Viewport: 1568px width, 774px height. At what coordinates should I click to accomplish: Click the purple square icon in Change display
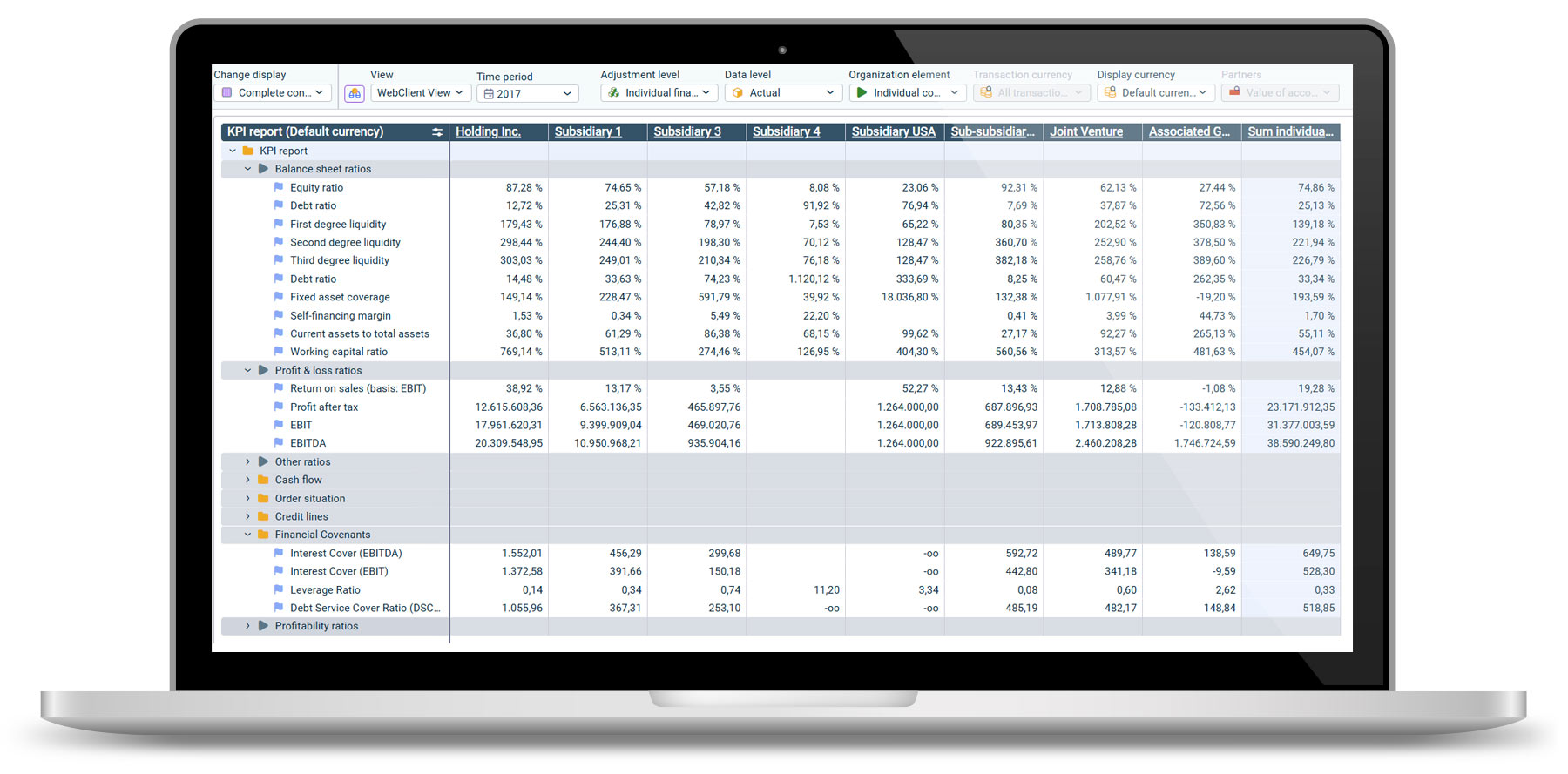(226, 92)
